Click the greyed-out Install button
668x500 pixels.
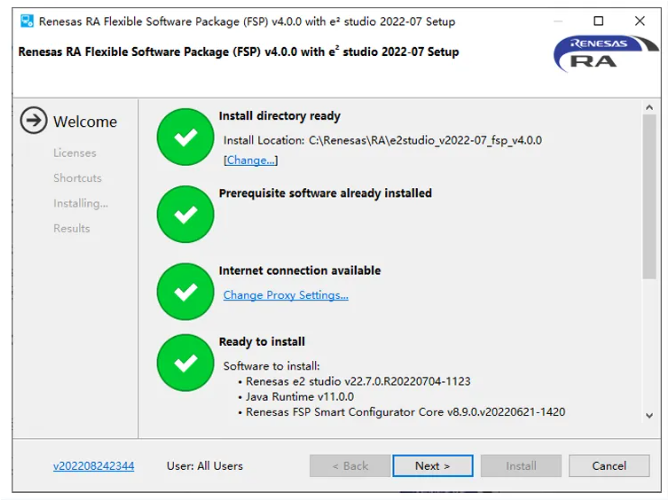tap(521, 466)
